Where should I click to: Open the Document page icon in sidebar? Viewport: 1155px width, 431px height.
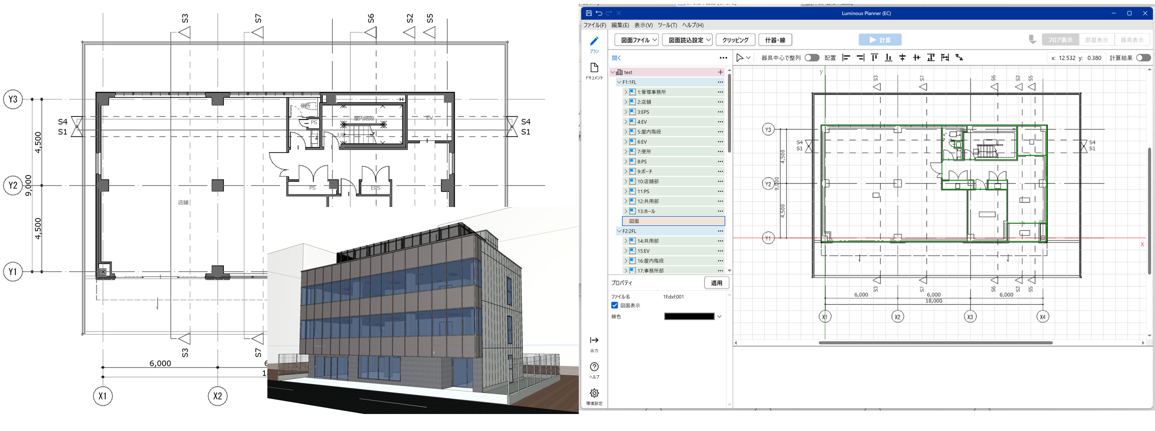(594, 68)
